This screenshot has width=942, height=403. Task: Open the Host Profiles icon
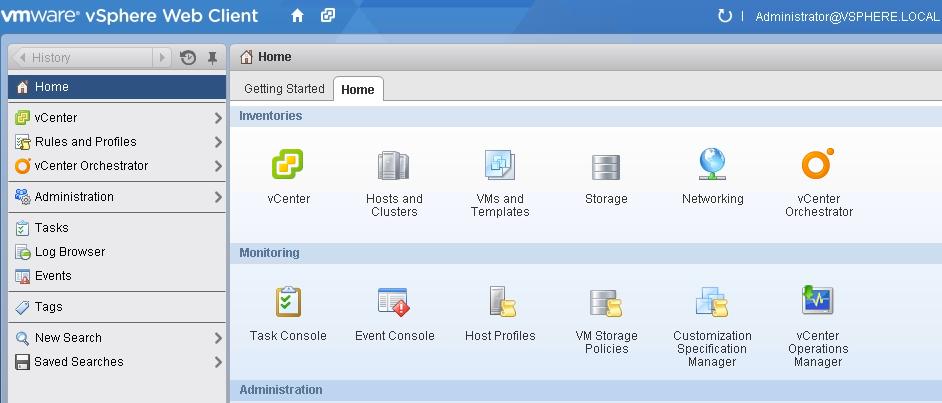click(x=502, y=301)
